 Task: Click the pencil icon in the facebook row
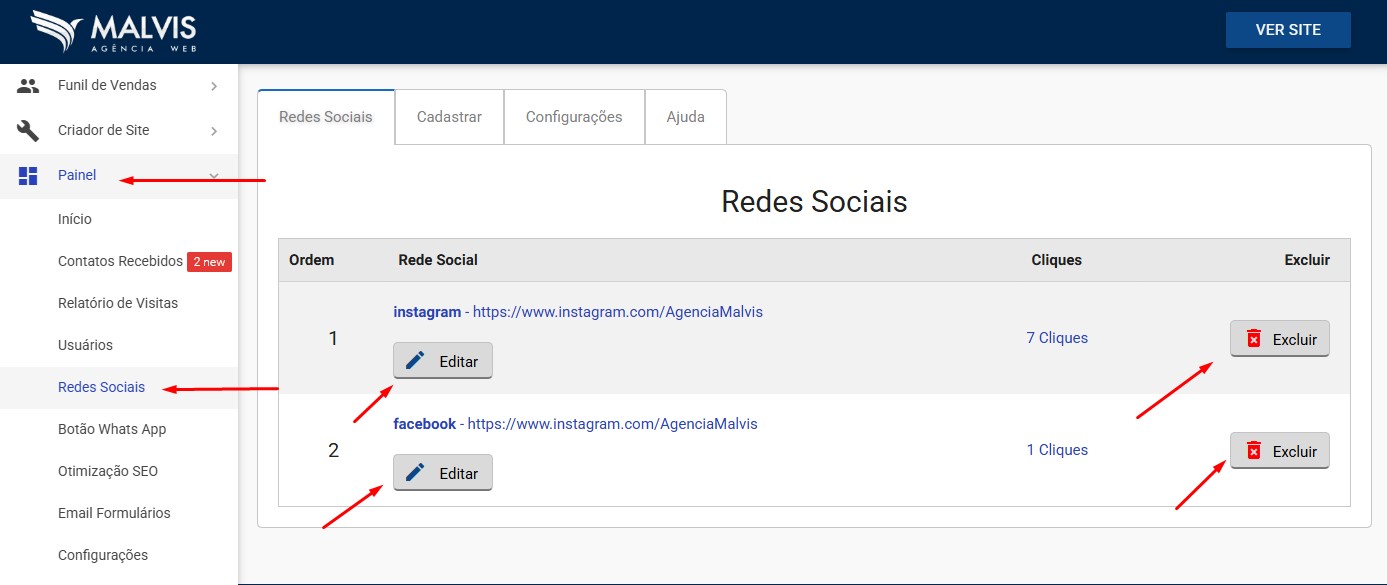[416, 473]
